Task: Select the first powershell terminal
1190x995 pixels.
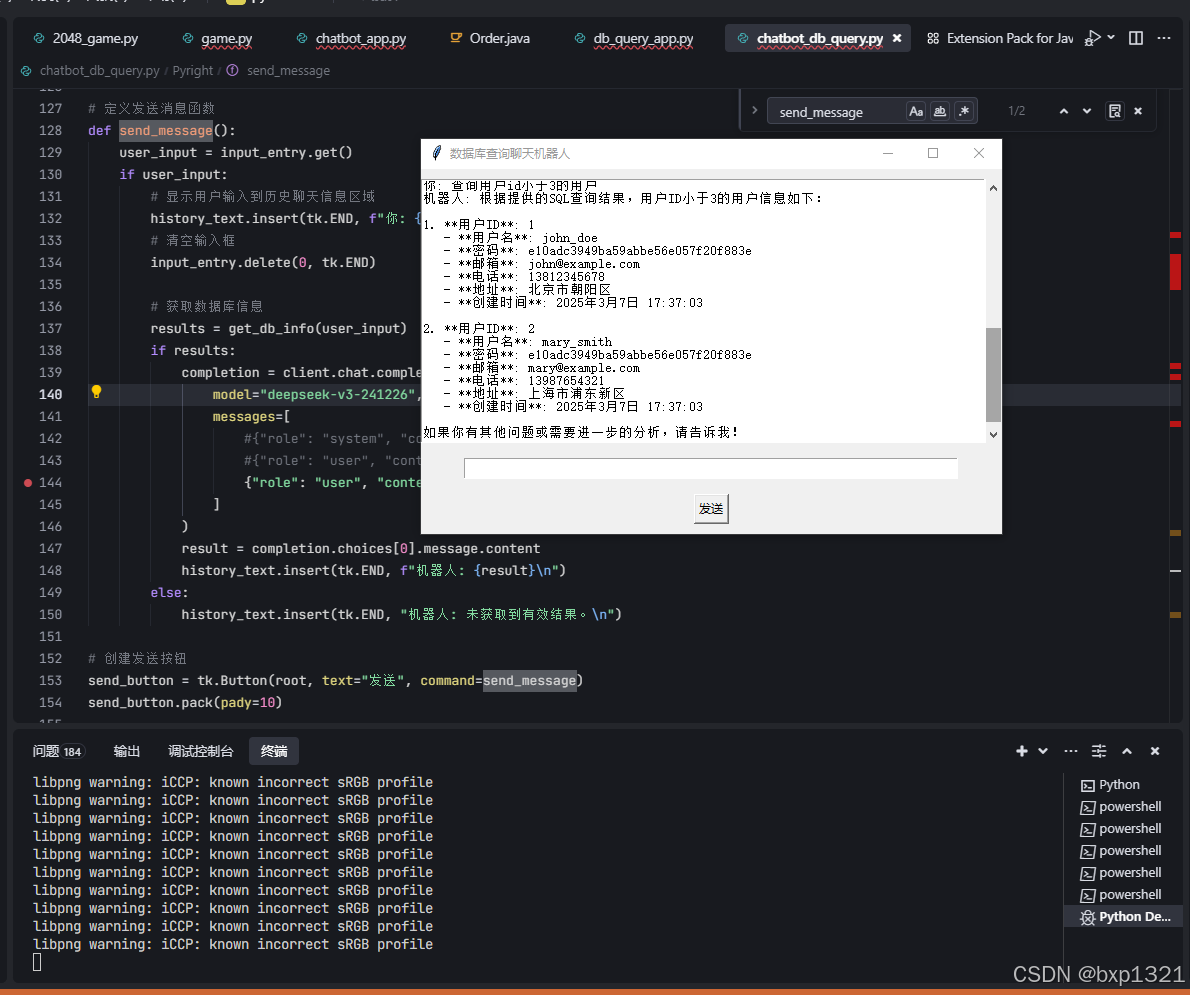Action: pyautogui.click(x=1122, y=807)
